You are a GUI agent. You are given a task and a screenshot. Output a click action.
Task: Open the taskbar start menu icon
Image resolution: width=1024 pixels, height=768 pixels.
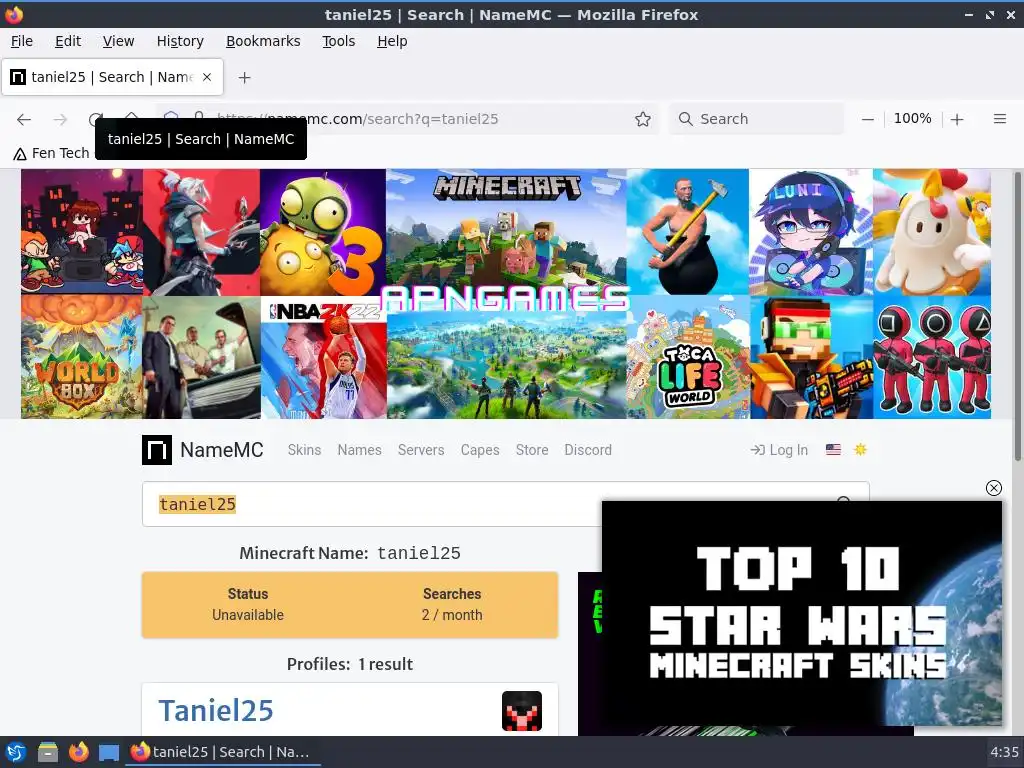[x=16, y=752]
